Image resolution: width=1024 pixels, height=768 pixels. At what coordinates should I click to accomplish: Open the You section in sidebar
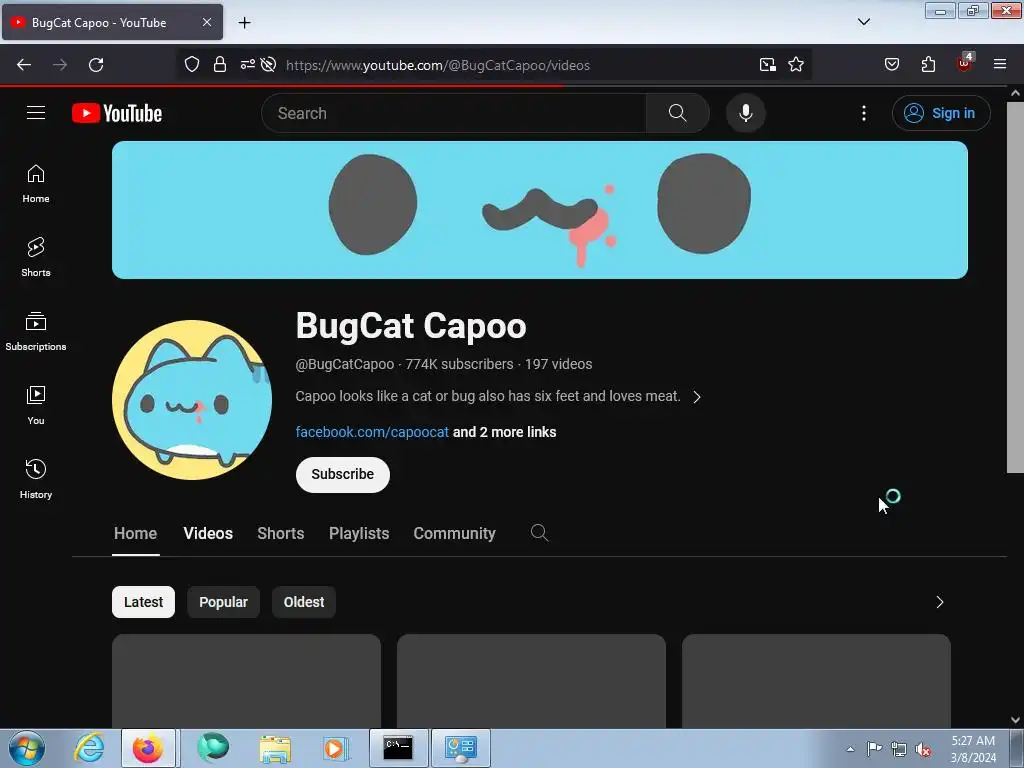(36, 405)
